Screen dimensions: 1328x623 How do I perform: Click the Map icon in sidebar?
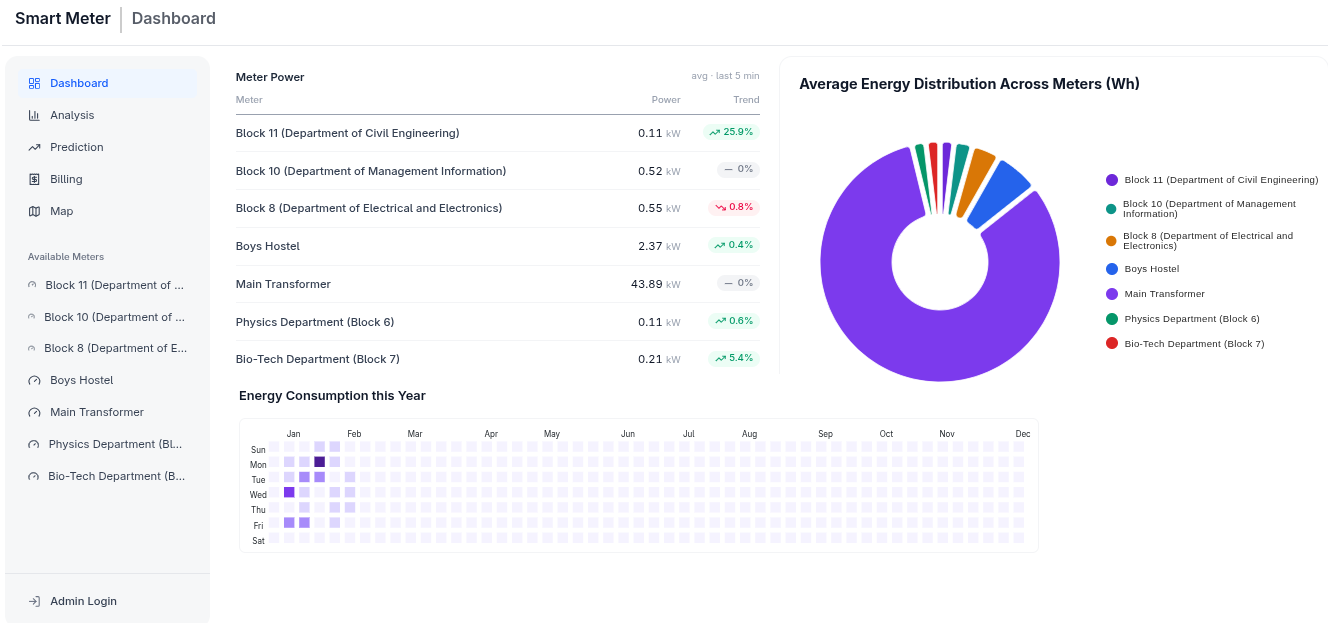coord(34,212)
